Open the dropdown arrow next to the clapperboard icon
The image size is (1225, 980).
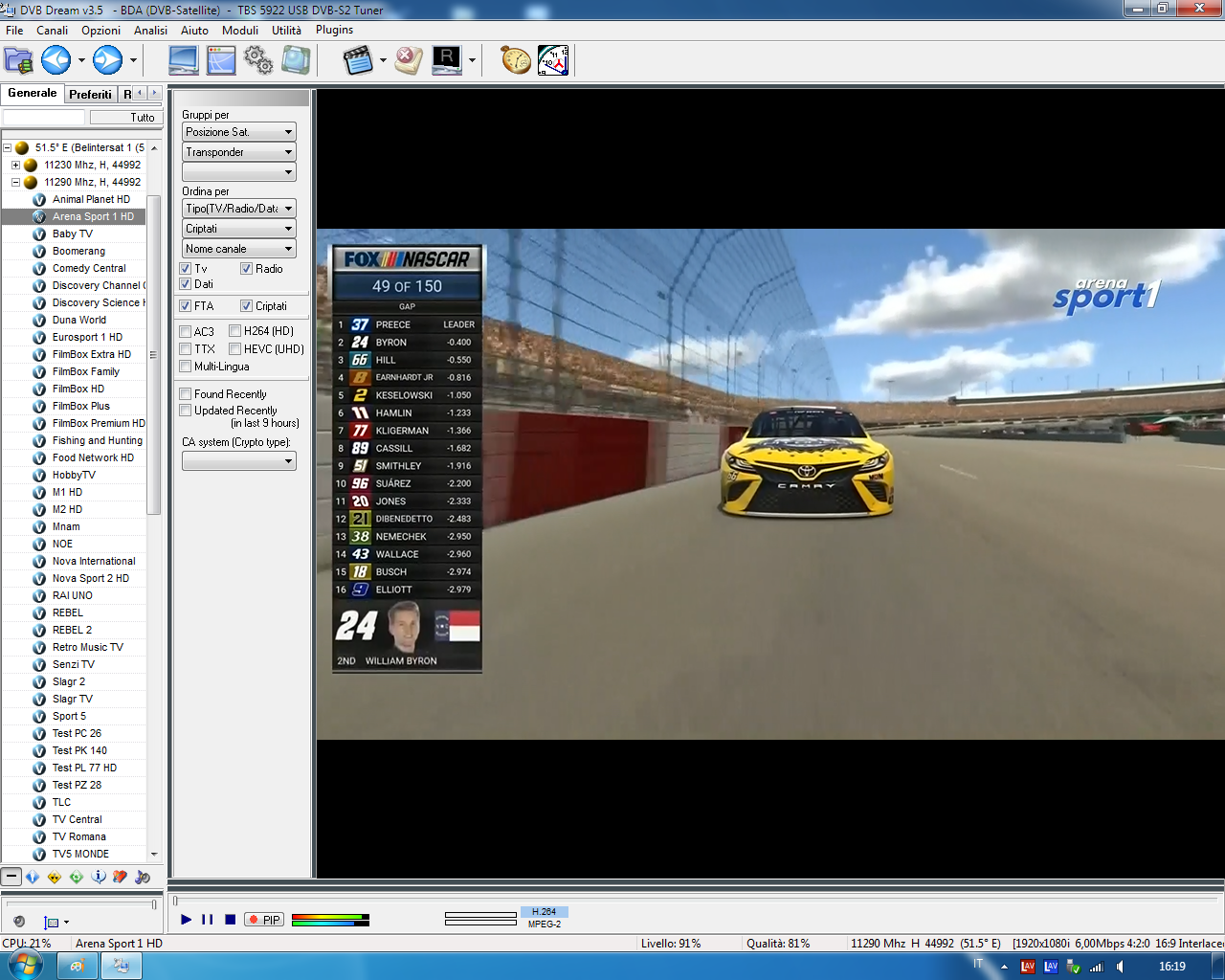click(383, 60)
